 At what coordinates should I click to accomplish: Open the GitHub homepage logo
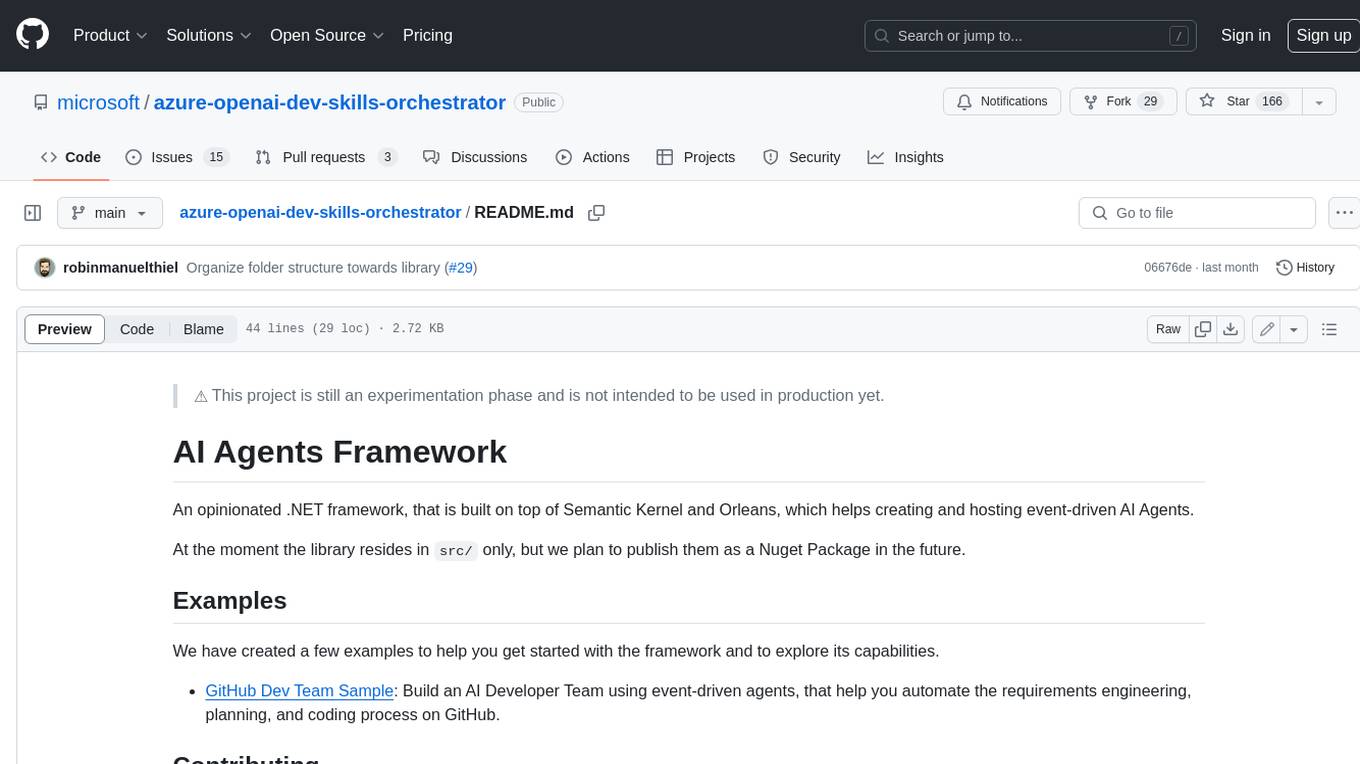tap(33, 35)
